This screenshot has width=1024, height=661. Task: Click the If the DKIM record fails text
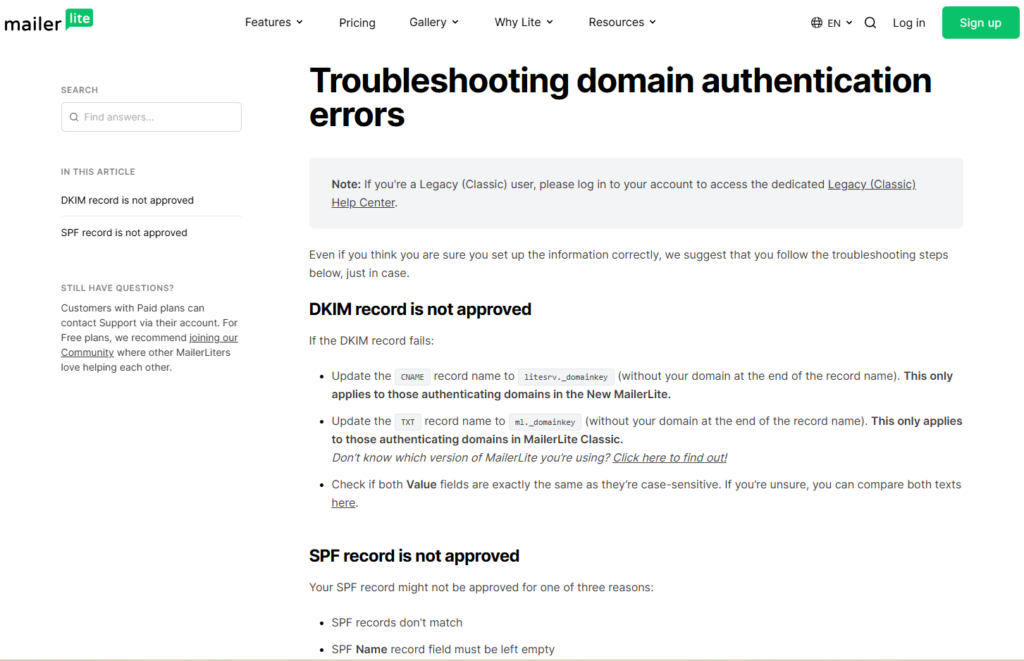[x=371, y=340]
